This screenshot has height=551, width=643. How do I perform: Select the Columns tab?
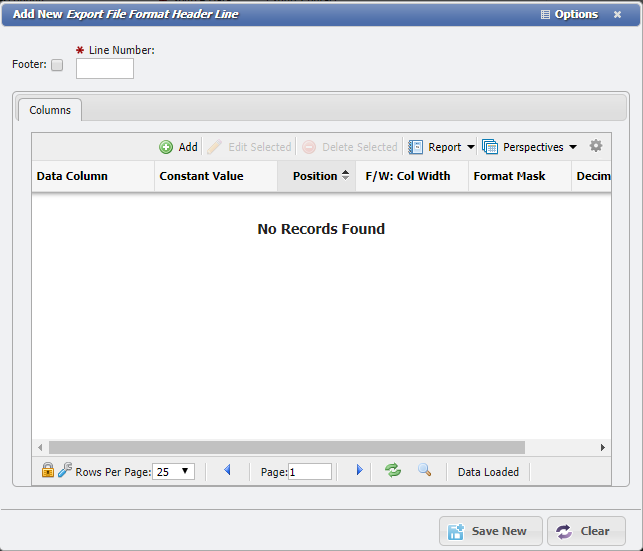pyautogui.click(x=50, y=110)
